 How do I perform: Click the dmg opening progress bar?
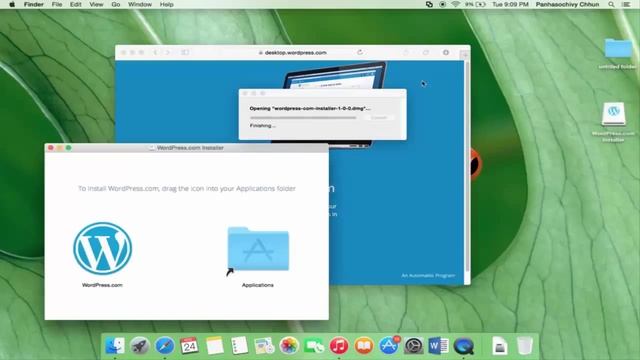pos(303,118)
